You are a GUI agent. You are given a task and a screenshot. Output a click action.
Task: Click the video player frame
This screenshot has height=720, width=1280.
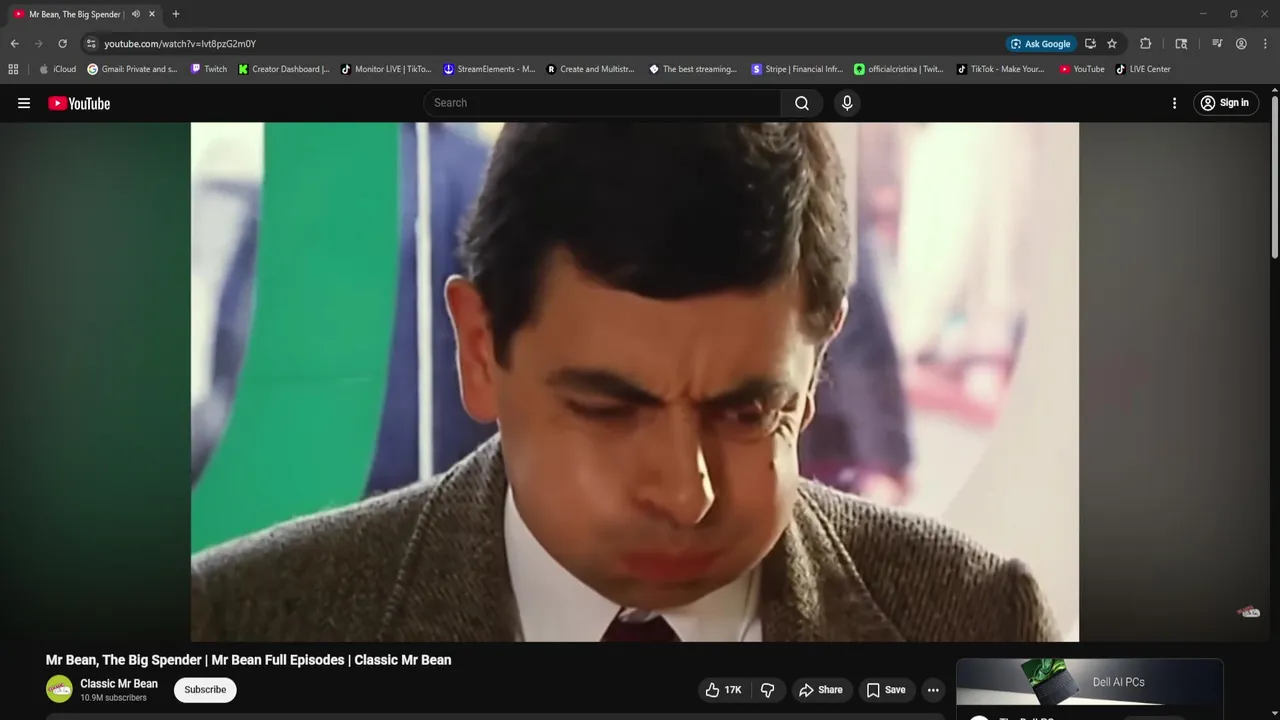tap(635, 382)
